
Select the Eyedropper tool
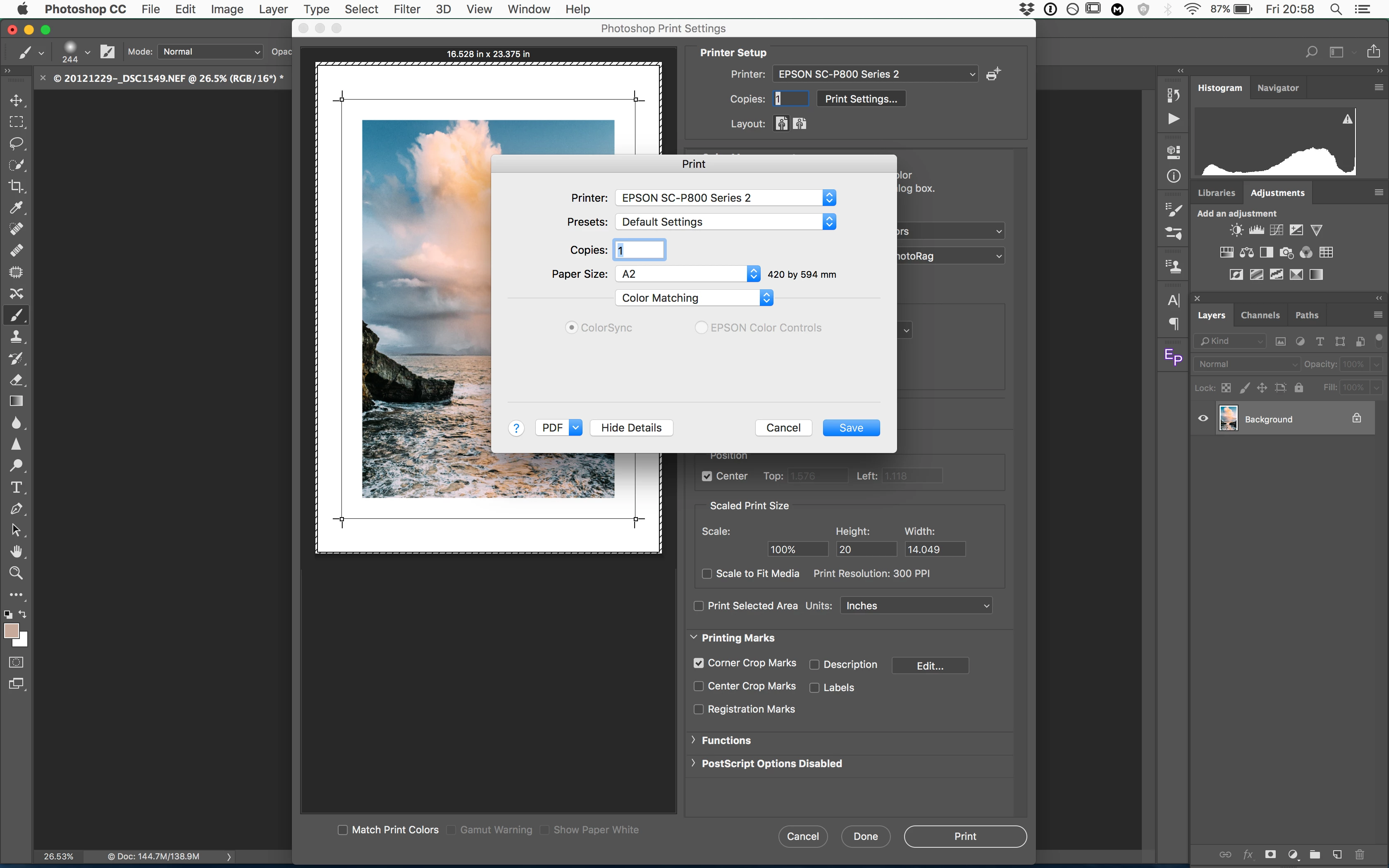(16, 207)
